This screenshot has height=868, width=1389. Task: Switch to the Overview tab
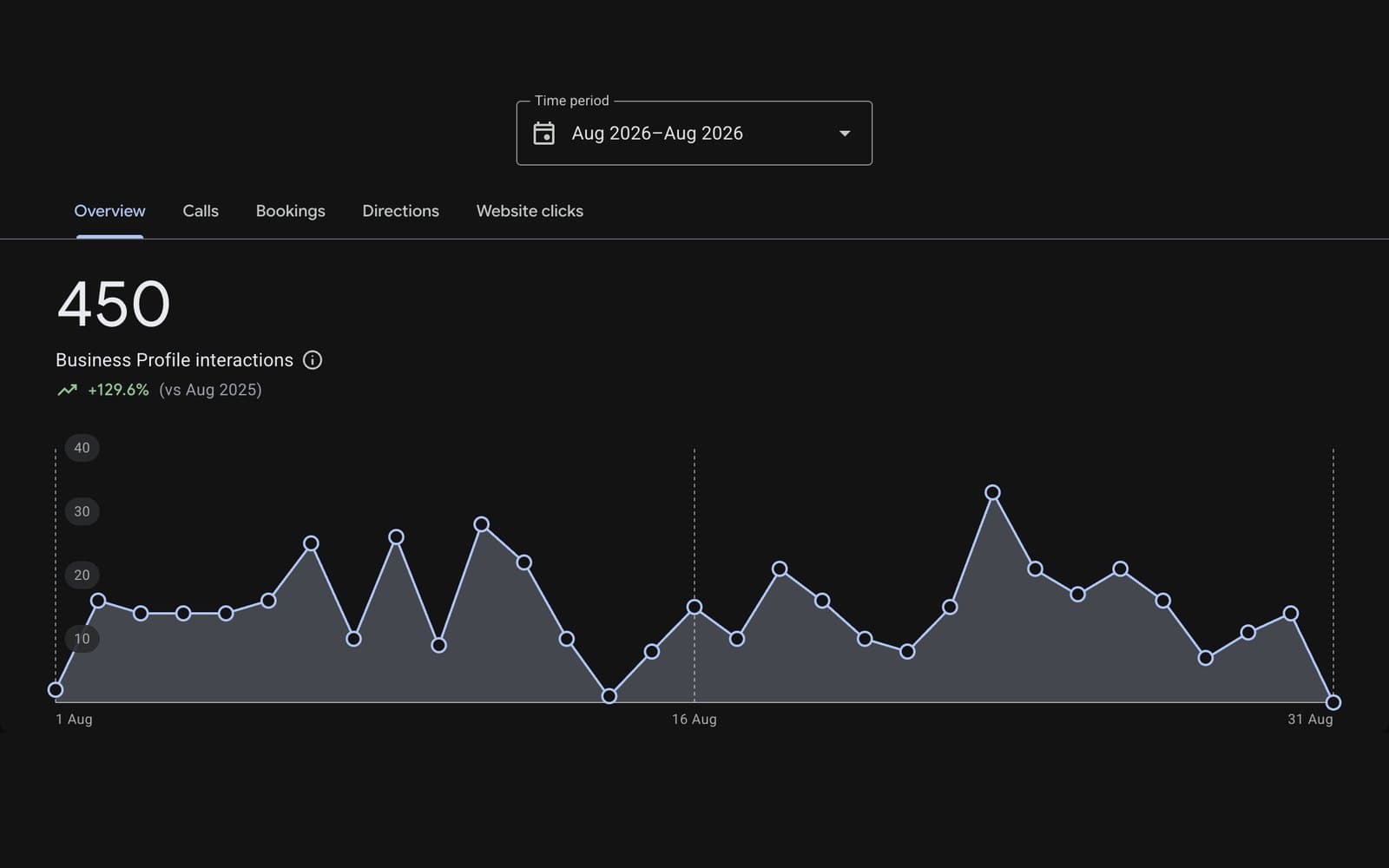coord(109,211)
